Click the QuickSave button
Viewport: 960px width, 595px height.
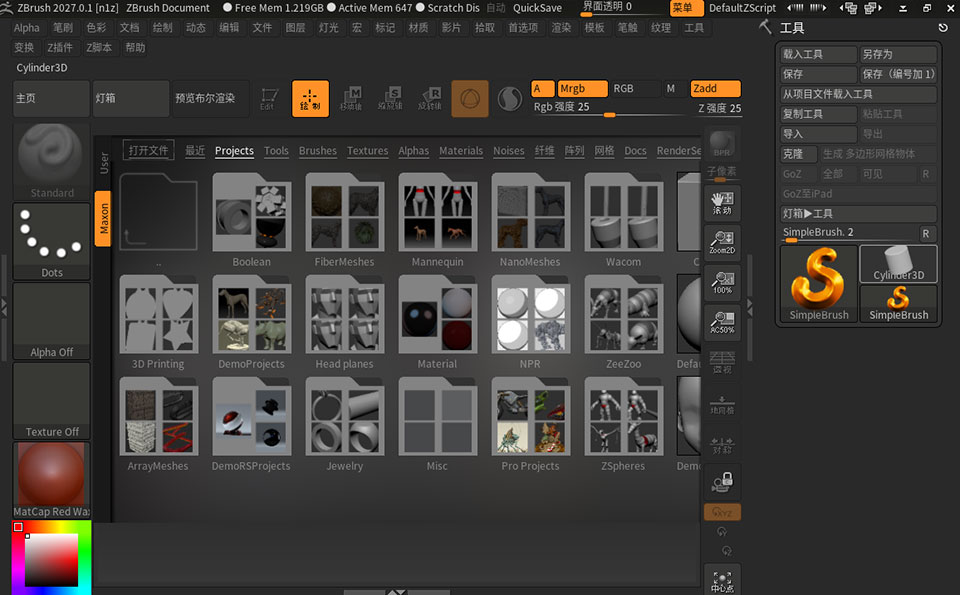[x=537, y=8]
